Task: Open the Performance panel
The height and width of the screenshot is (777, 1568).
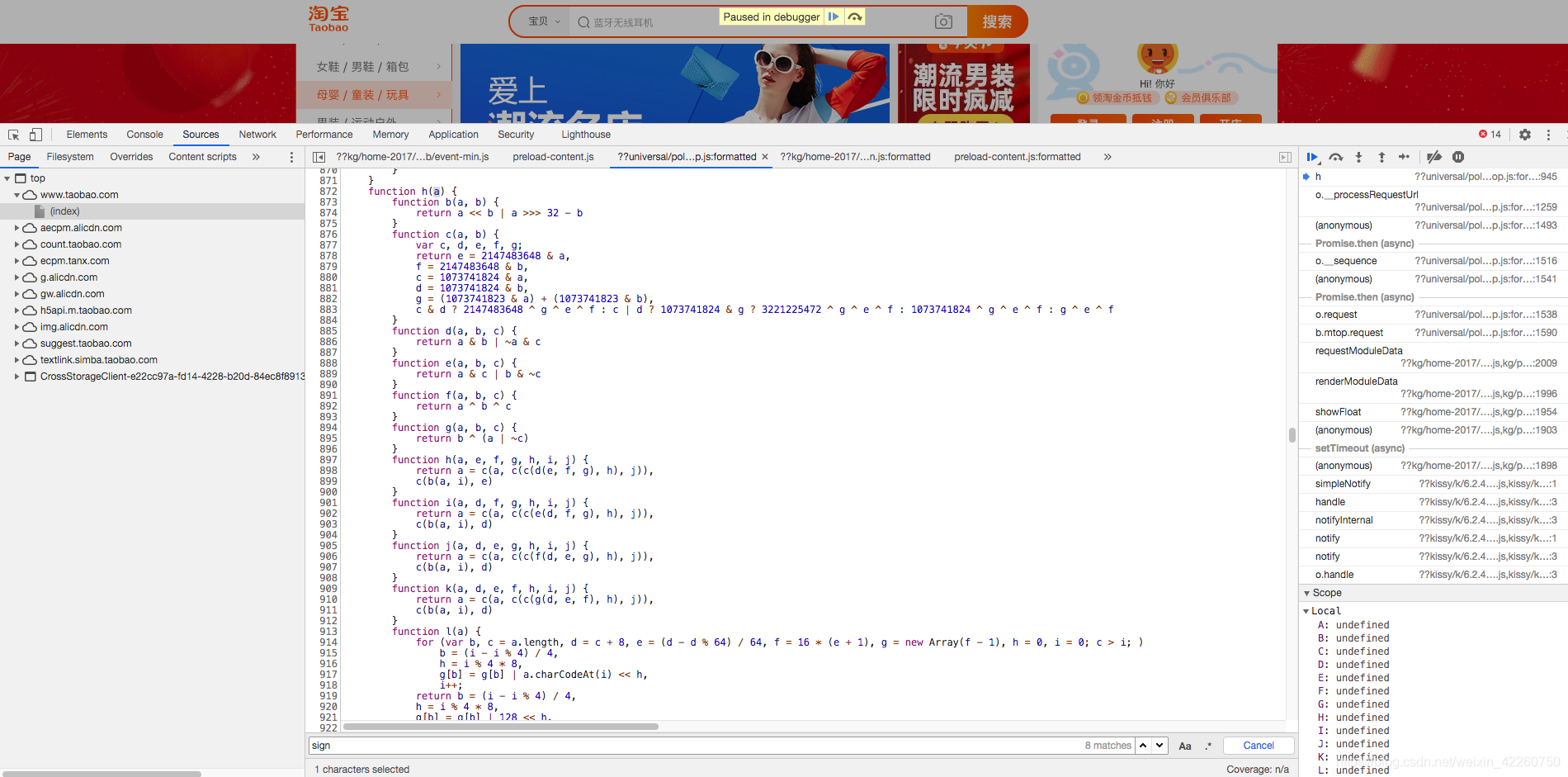Action: point(324,135)
